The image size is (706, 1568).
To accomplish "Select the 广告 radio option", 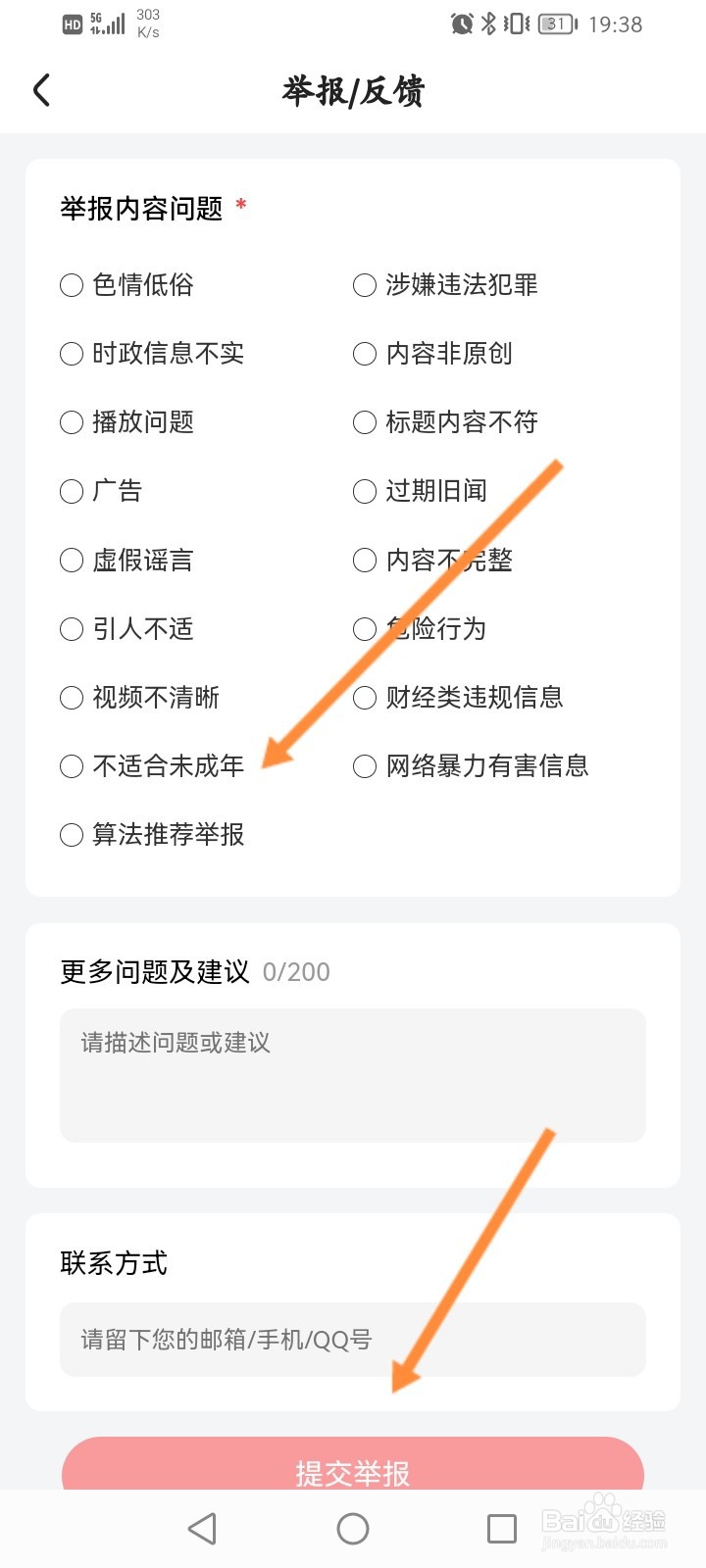I will 101,491.
